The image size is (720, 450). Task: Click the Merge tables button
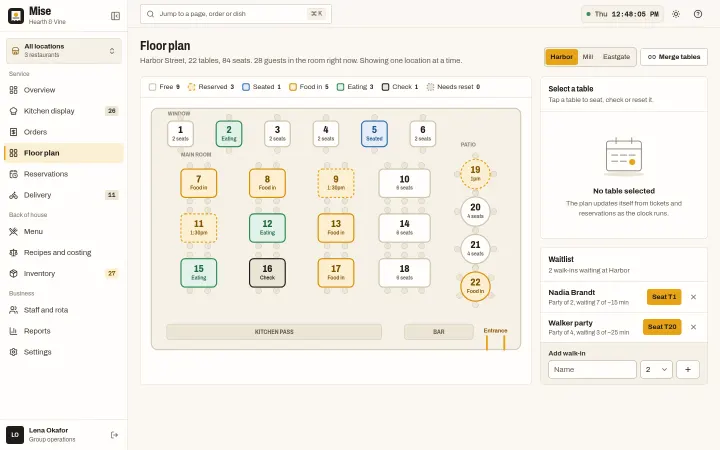point(674,57)
